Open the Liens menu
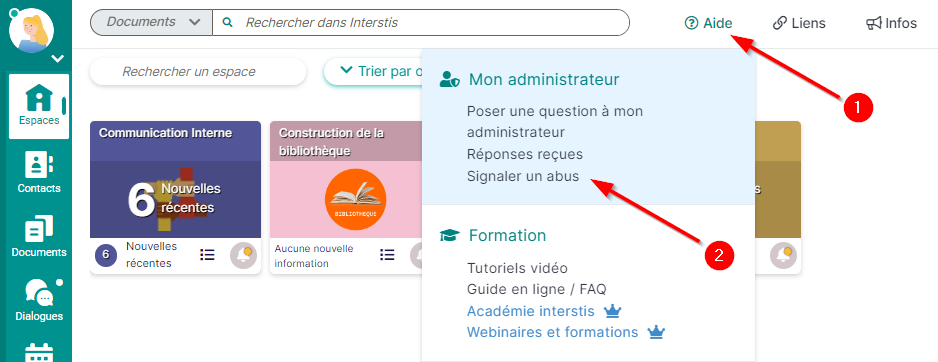This screenshot has height=362, width=938. (x=799, y=23)
